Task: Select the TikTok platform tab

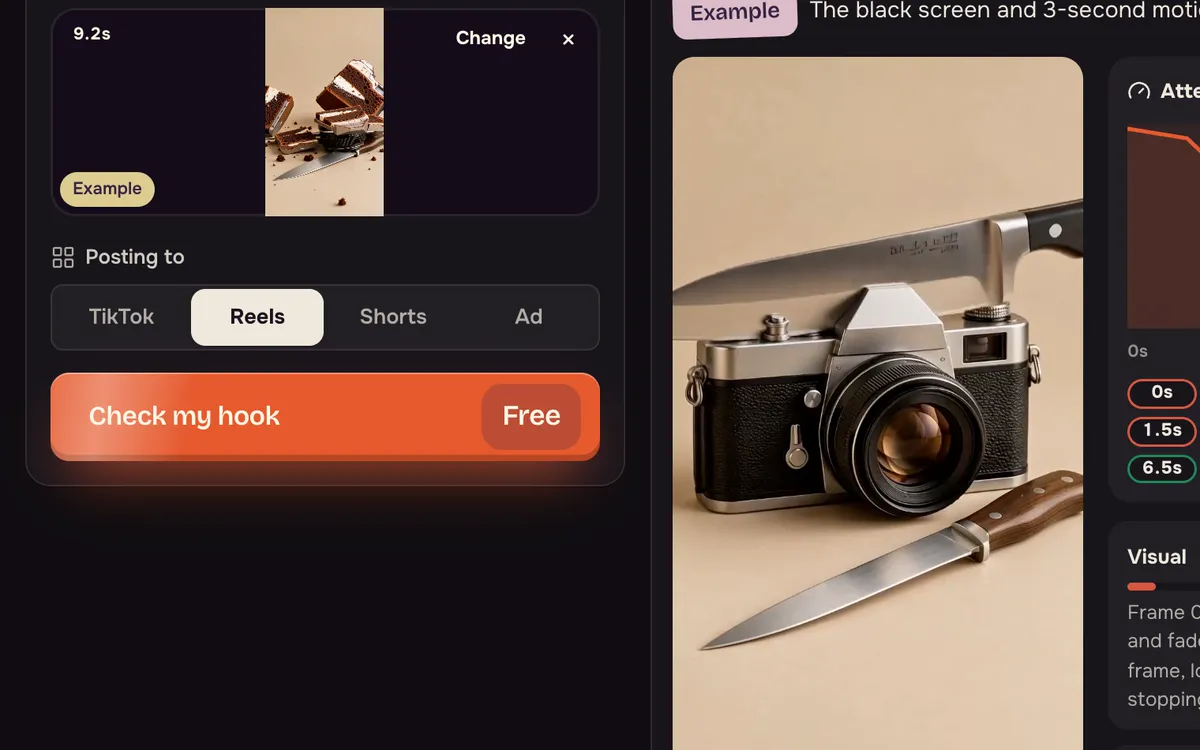Action: pos(122,317)
